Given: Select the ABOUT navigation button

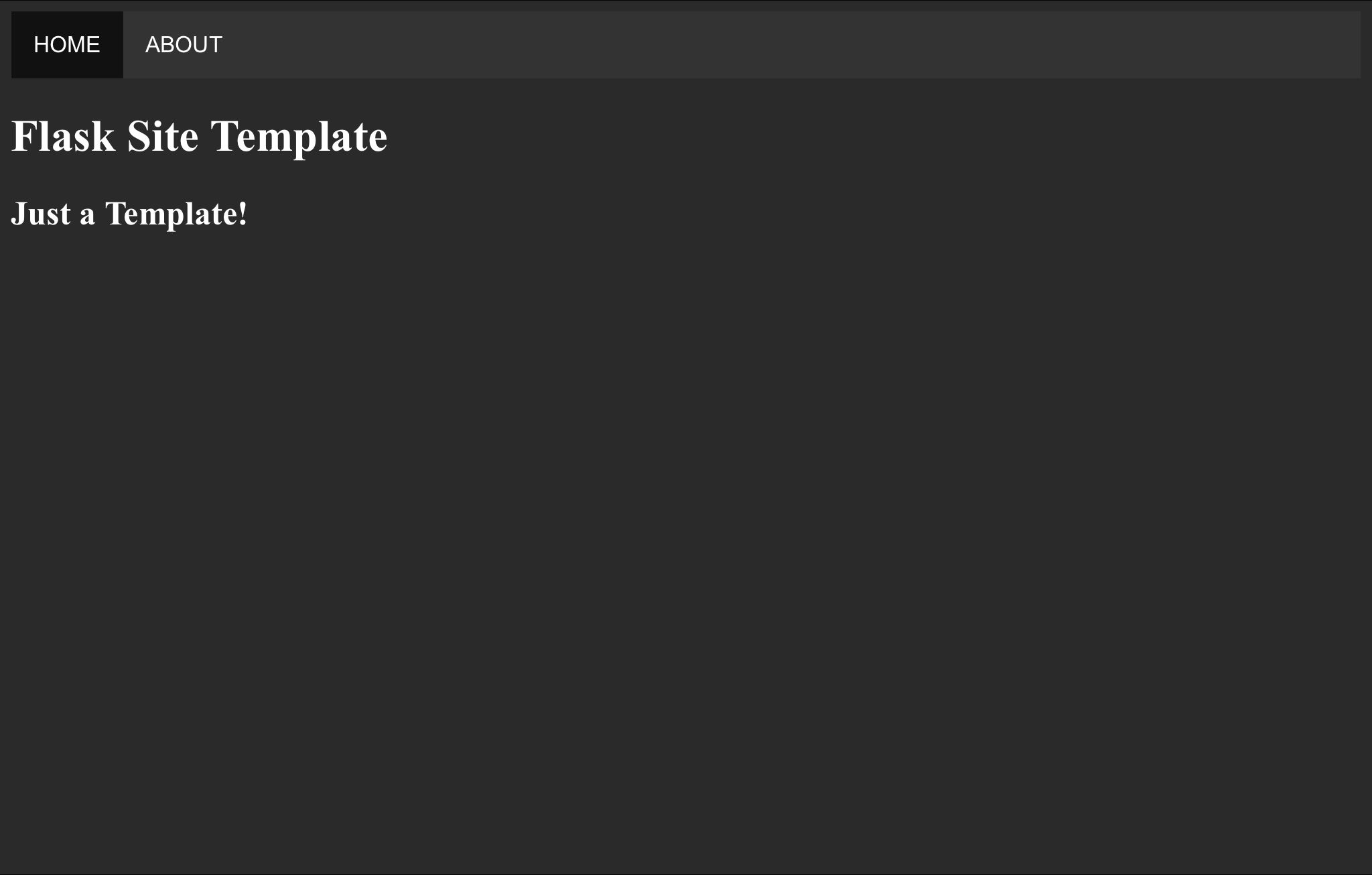Looking at the screenshot, I should pos(184,45).
